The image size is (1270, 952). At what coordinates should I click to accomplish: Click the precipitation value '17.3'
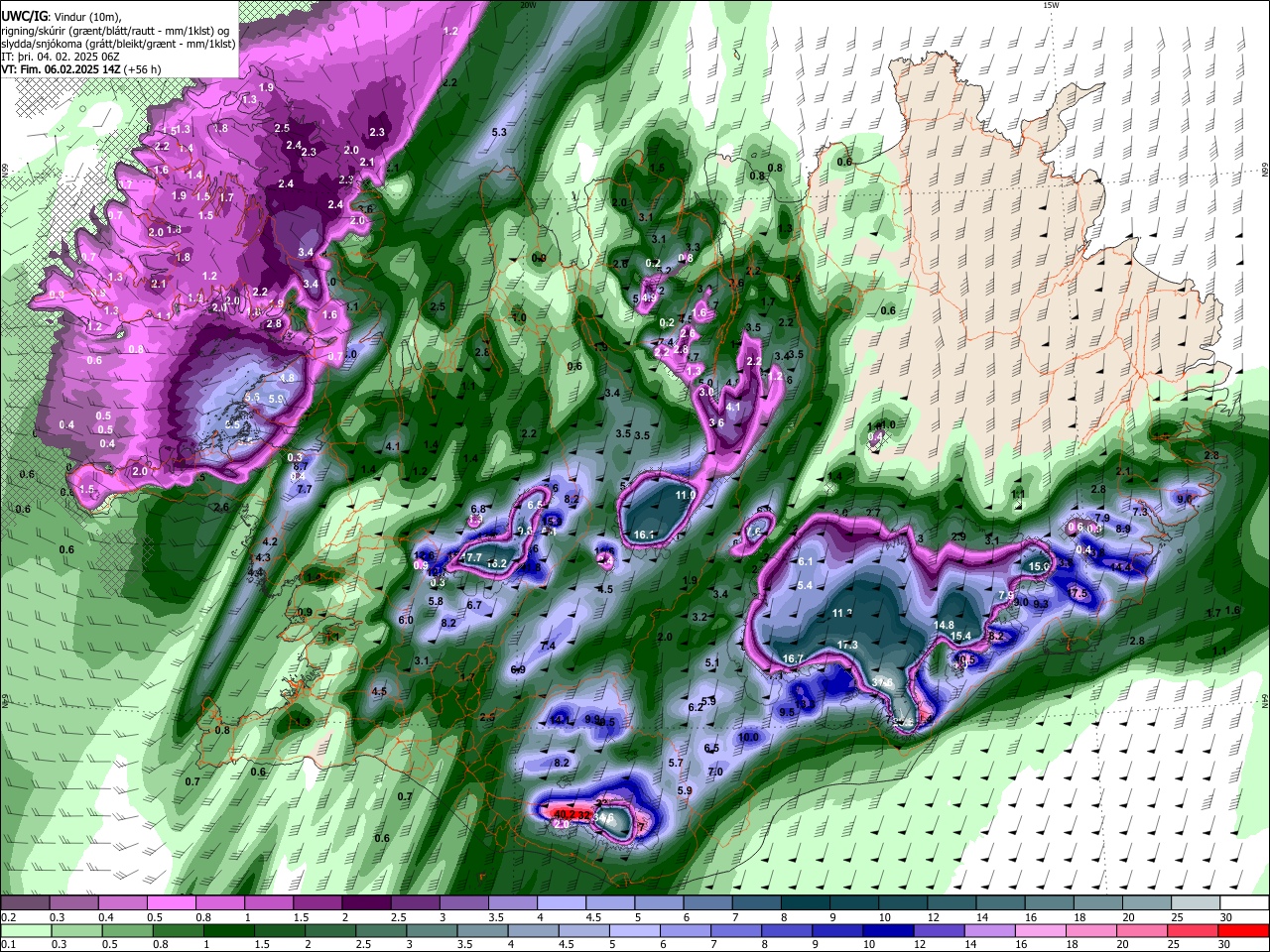[847, 645]
